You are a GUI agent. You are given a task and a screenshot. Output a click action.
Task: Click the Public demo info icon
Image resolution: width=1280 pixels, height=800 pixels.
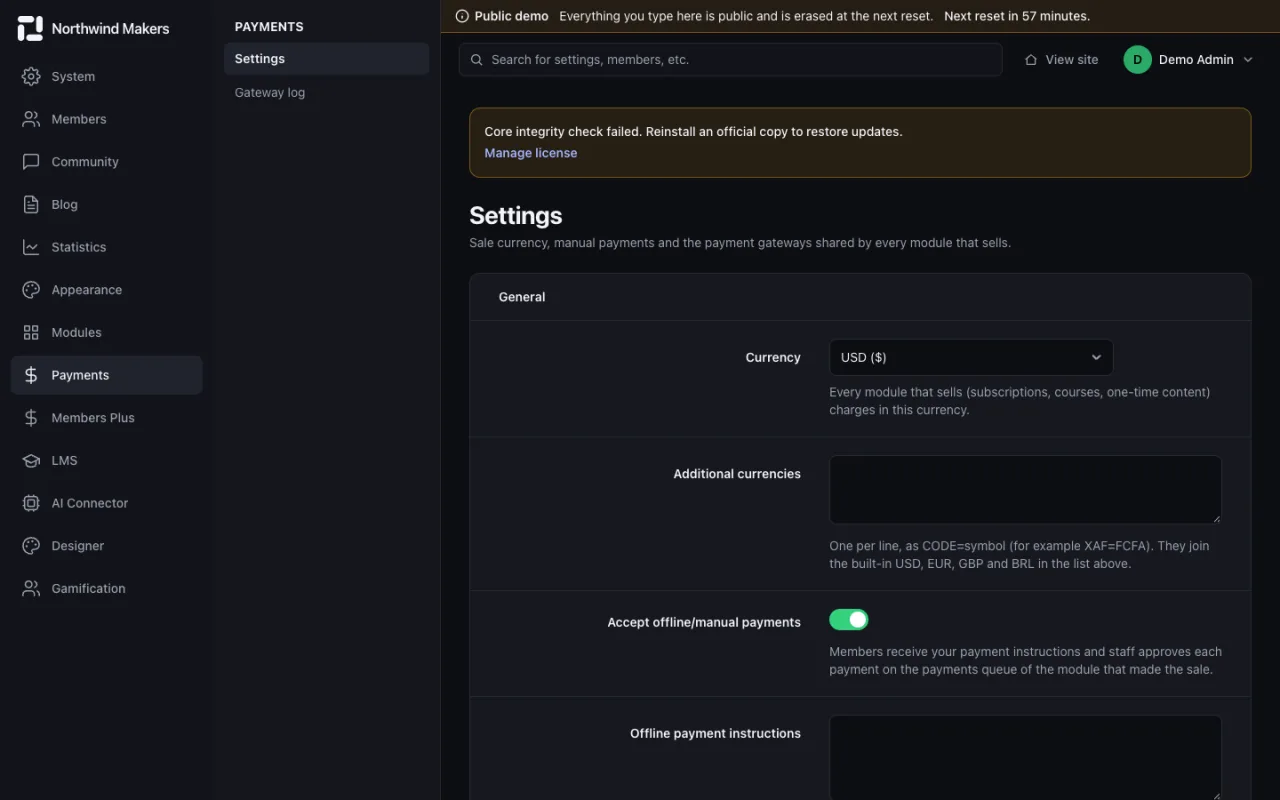coord(462,16)
